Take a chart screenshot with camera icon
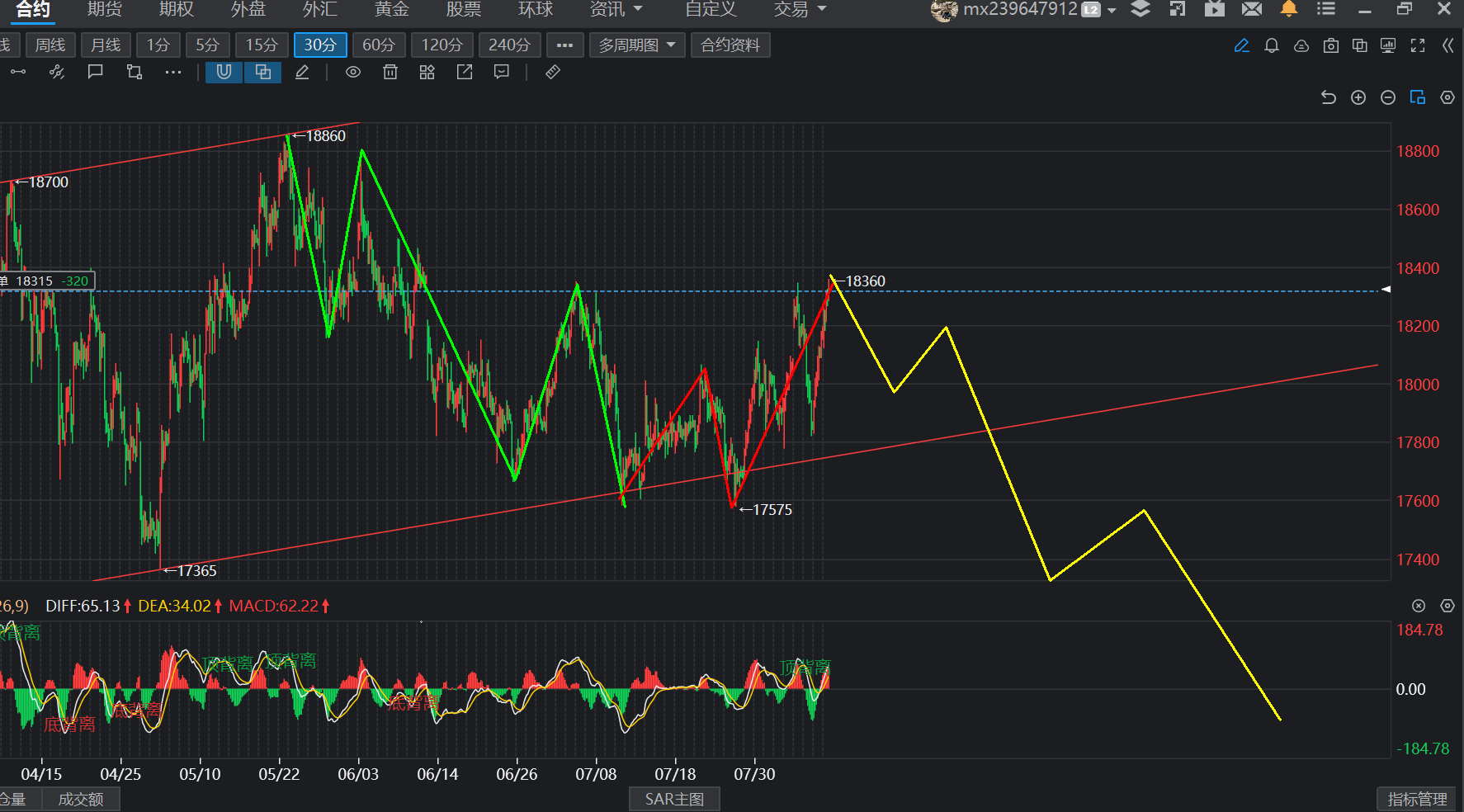 point(1331,46)
